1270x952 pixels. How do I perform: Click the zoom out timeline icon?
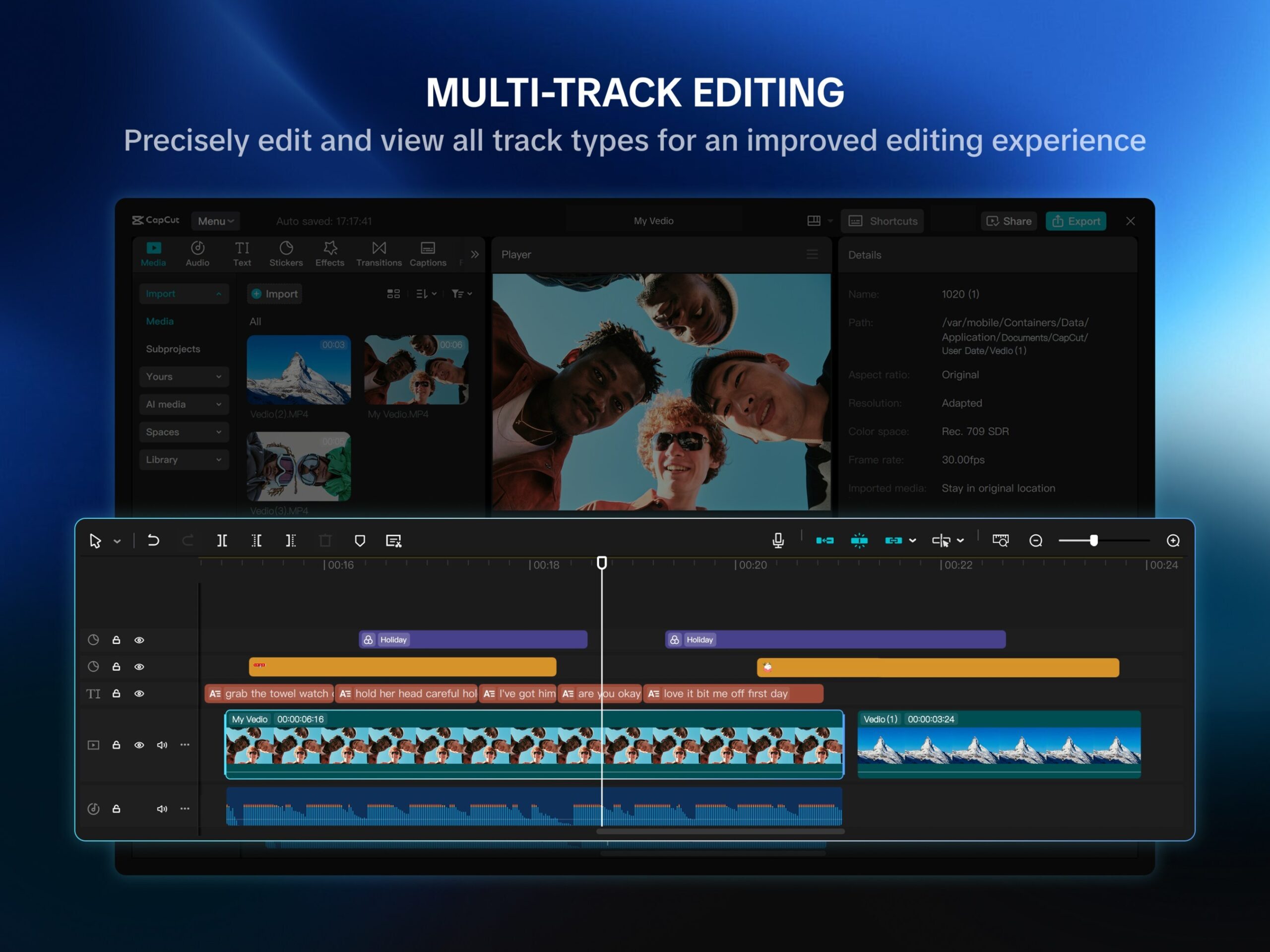(x=1036, y=540)
